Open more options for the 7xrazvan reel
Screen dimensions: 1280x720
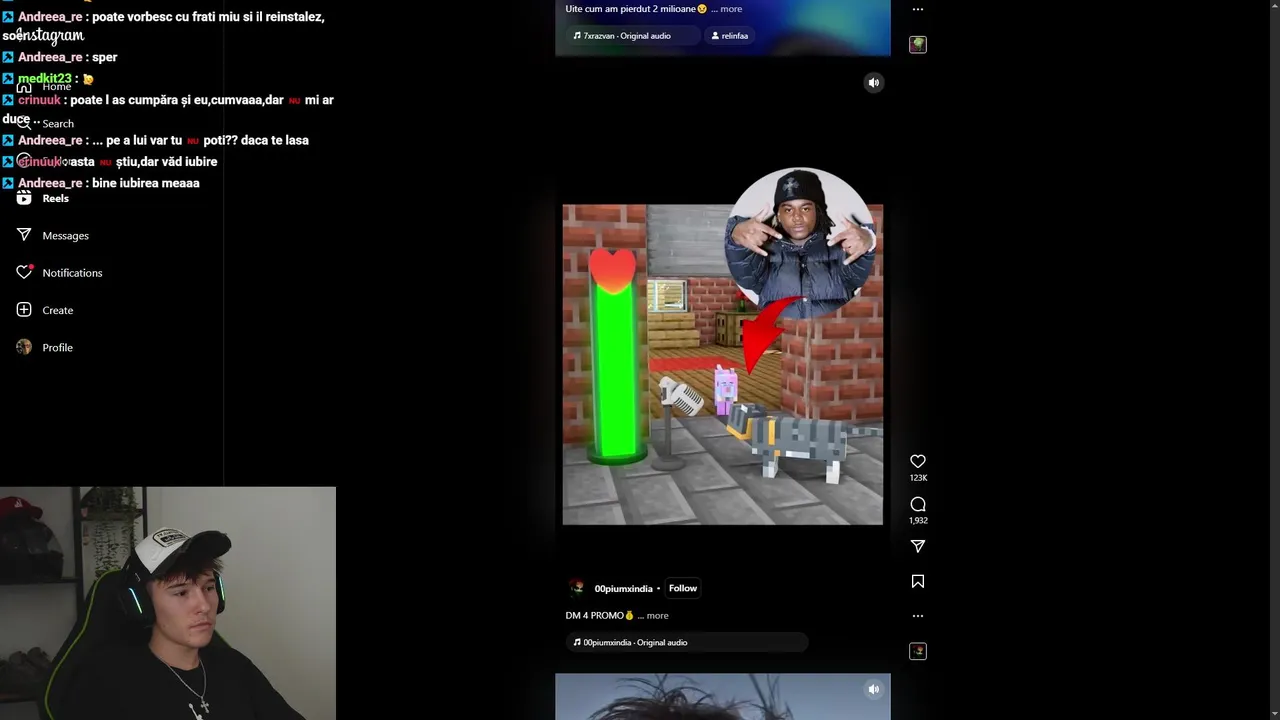pos(918,9)
